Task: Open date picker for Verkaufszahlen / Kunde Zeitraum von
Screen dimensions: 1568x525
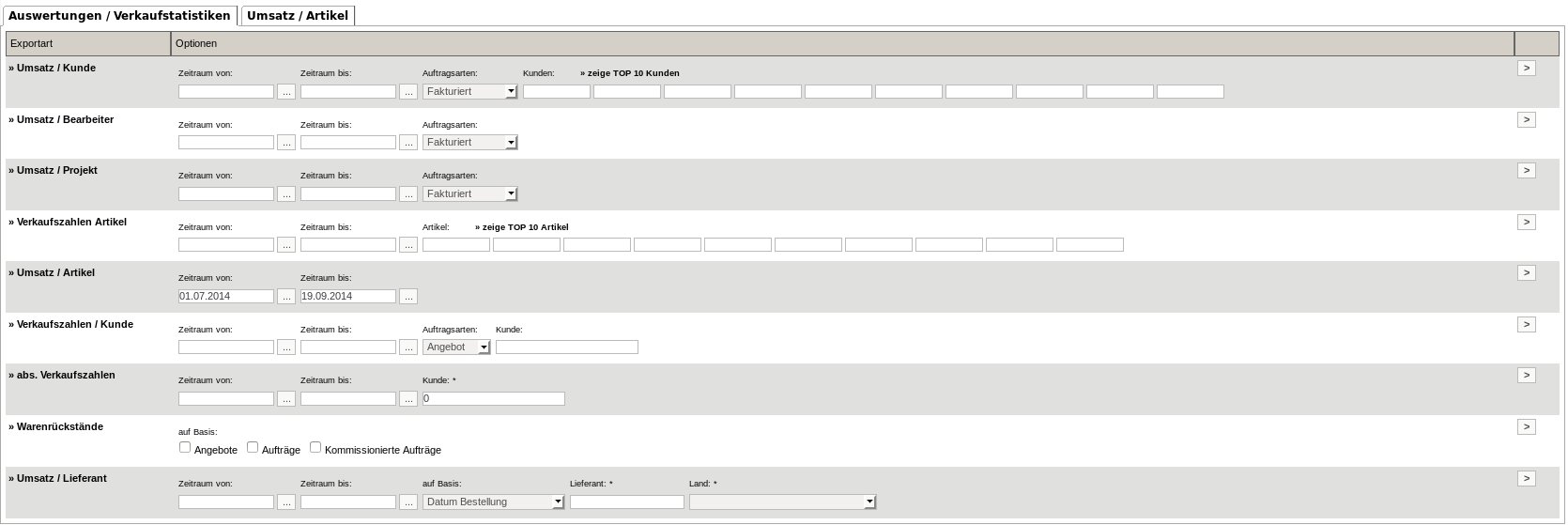Action: pyautogui.click(x=286, y=347)
